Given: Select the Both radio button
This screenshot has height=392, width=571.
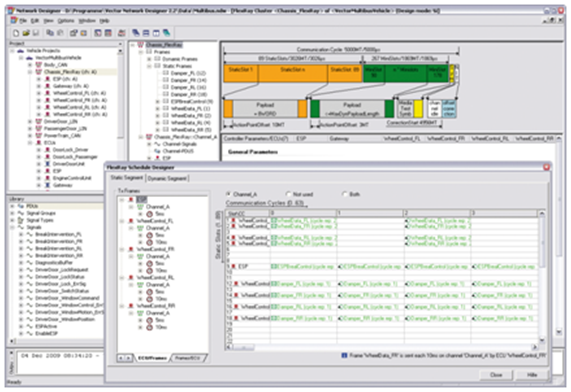Looking at the screenshot, I should [344, 194].
